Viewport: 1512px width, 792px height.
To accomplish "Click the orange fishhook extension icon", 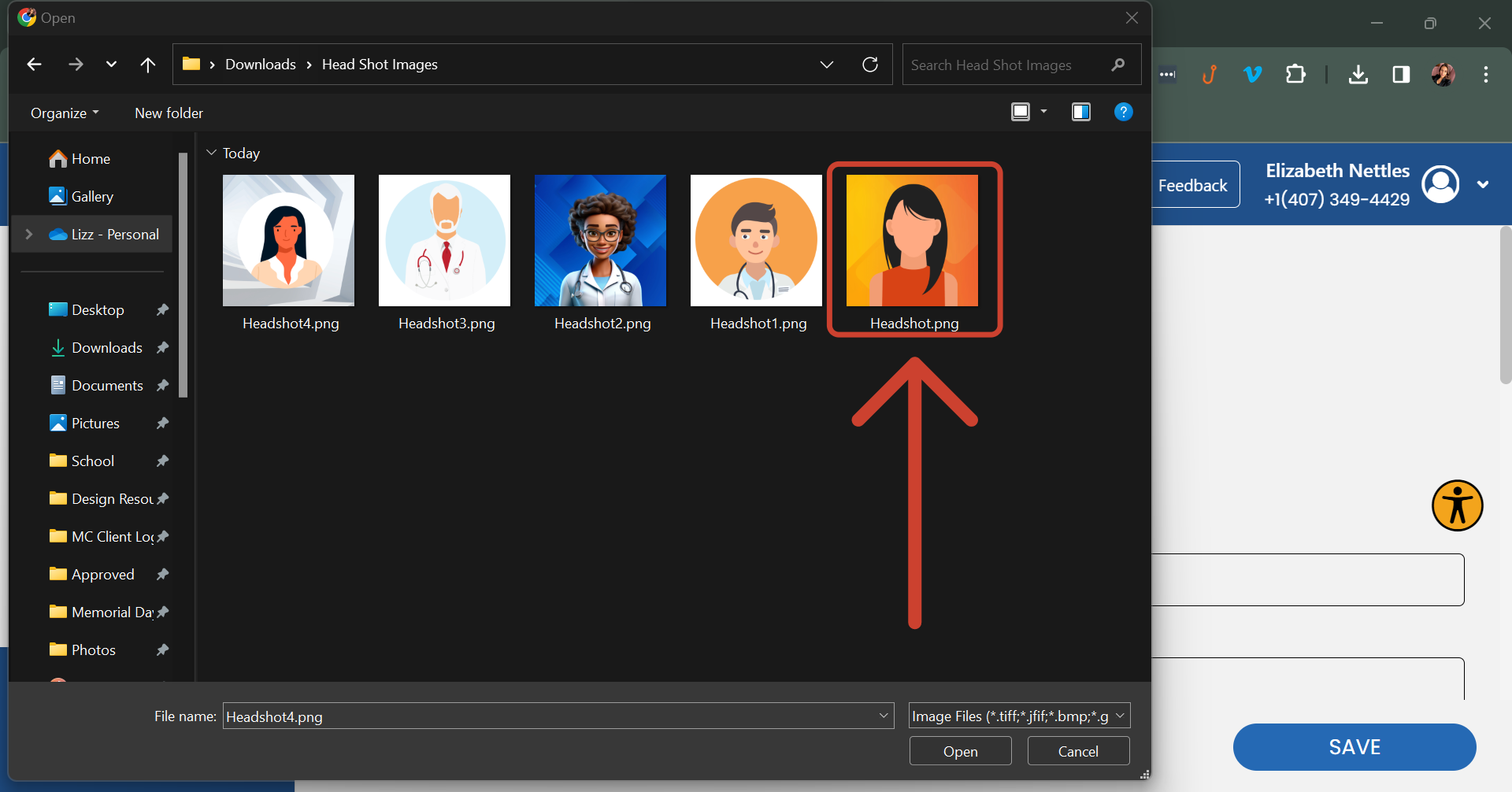I will pyautogui.click(x=1210, y=75).
